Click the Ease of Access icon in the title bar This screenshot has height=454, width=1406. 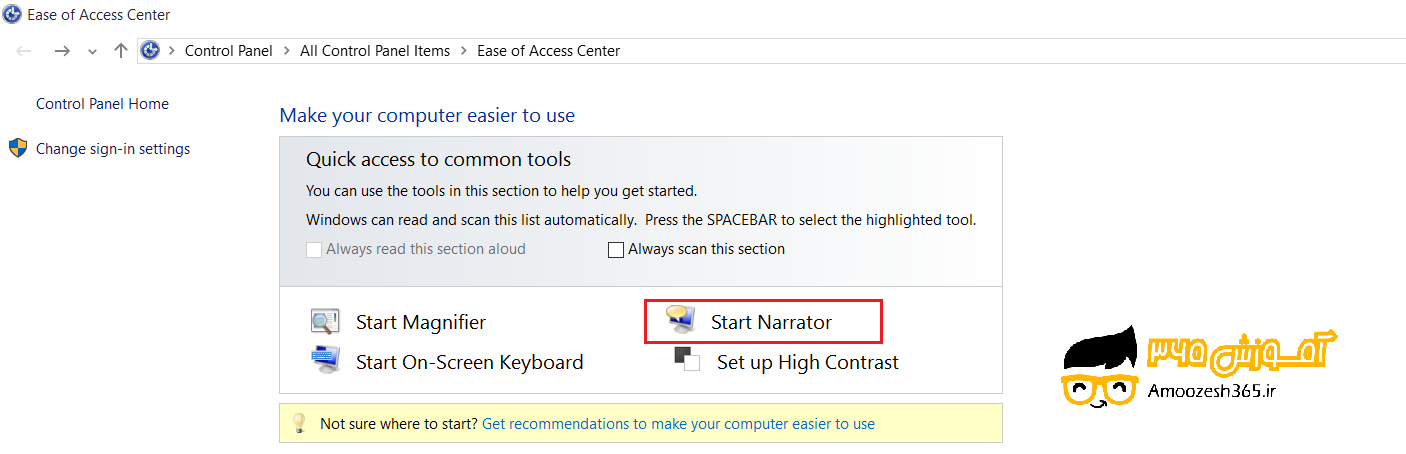(x=13, y=15)
